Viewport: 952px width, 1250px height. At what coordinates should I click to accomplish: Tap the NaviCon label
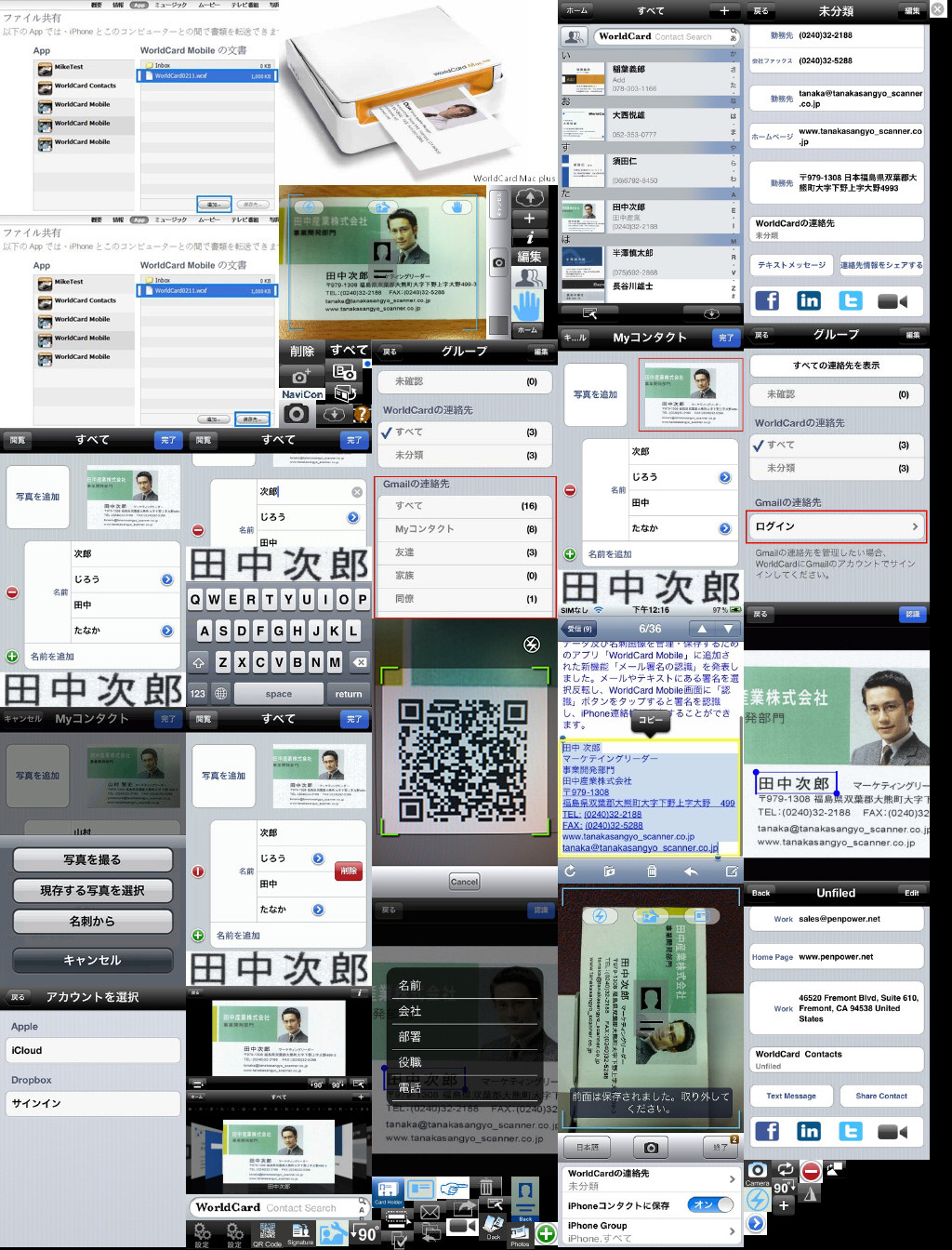click(x=302, y=394)
